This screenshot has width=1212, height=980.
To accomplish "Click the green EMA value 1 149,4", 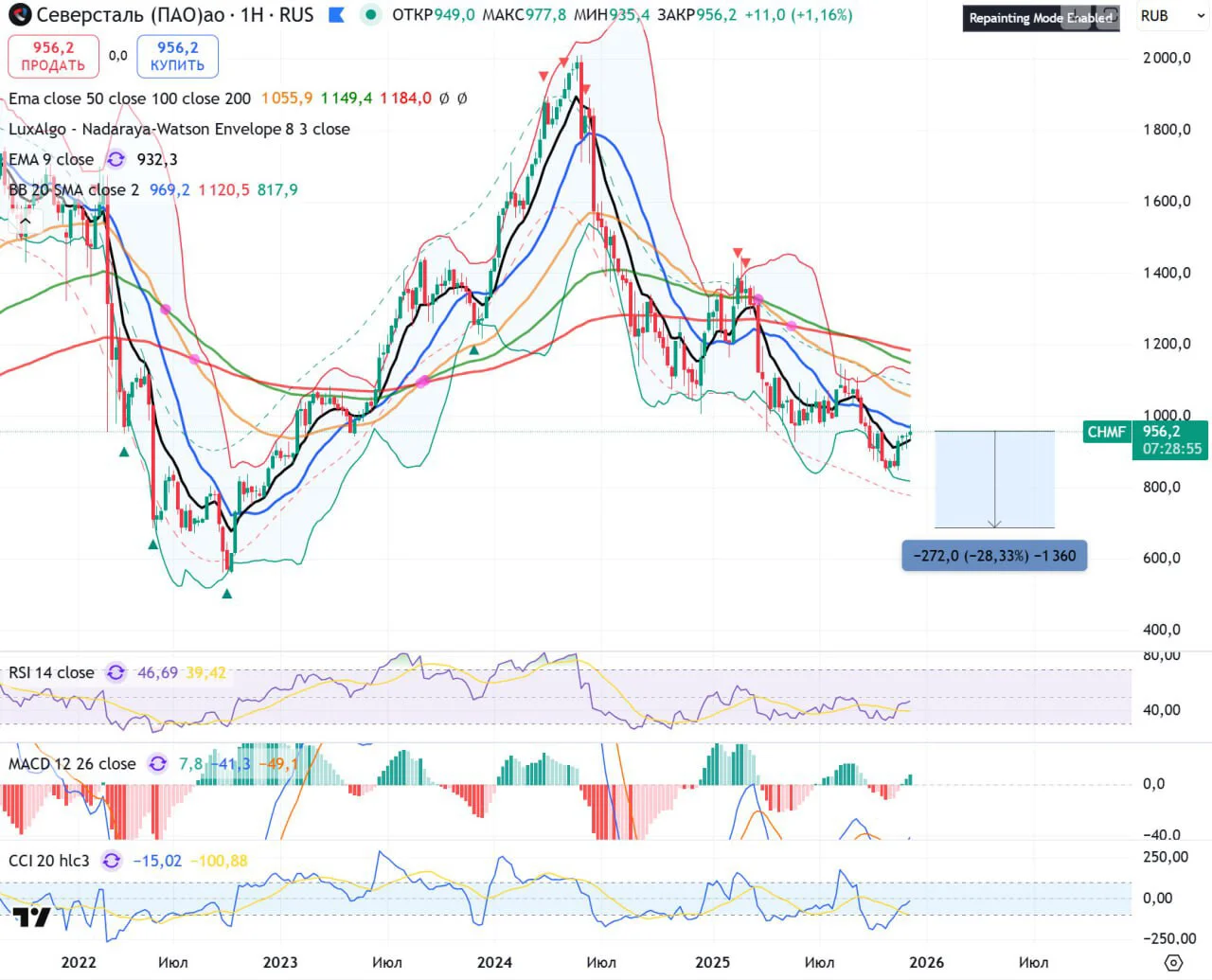I will tap(347, 98).
